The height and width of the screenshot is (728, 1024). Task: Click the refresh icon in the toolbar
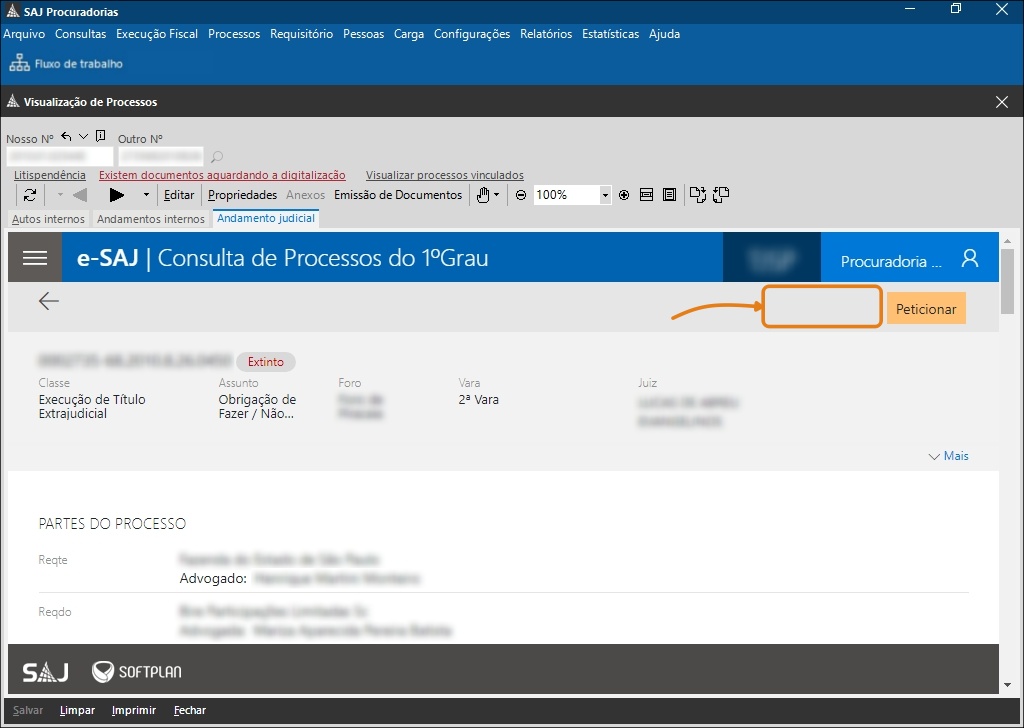(30, 195)
